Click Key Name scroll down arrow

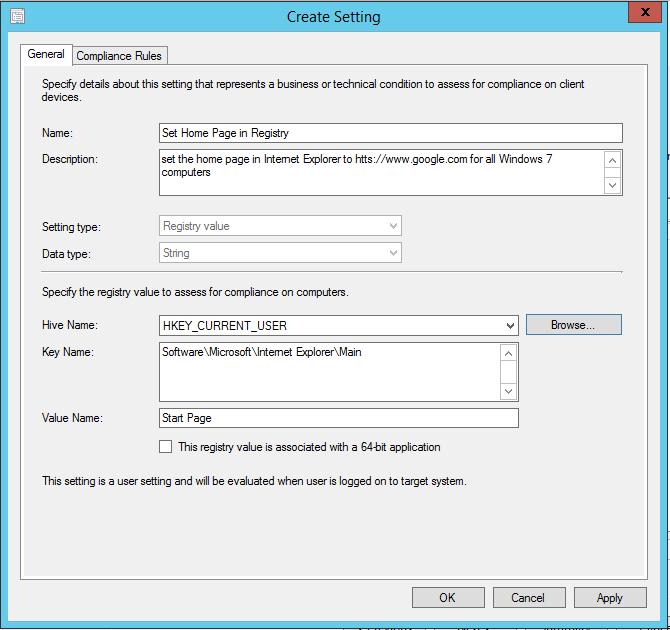point(508,391)
